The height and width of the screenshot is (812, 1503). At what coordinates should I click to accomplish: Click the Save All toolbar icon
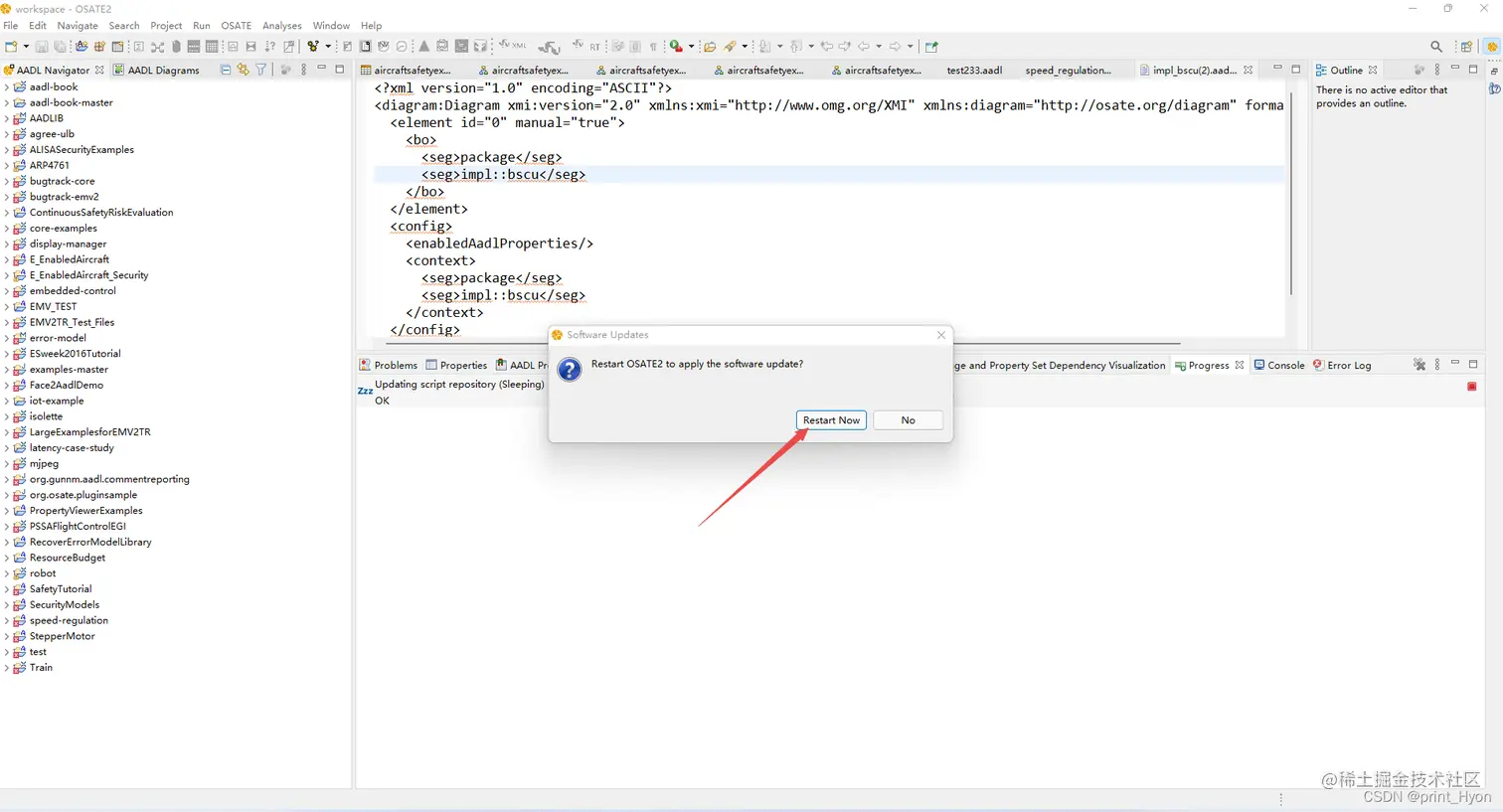click(60, 46)
